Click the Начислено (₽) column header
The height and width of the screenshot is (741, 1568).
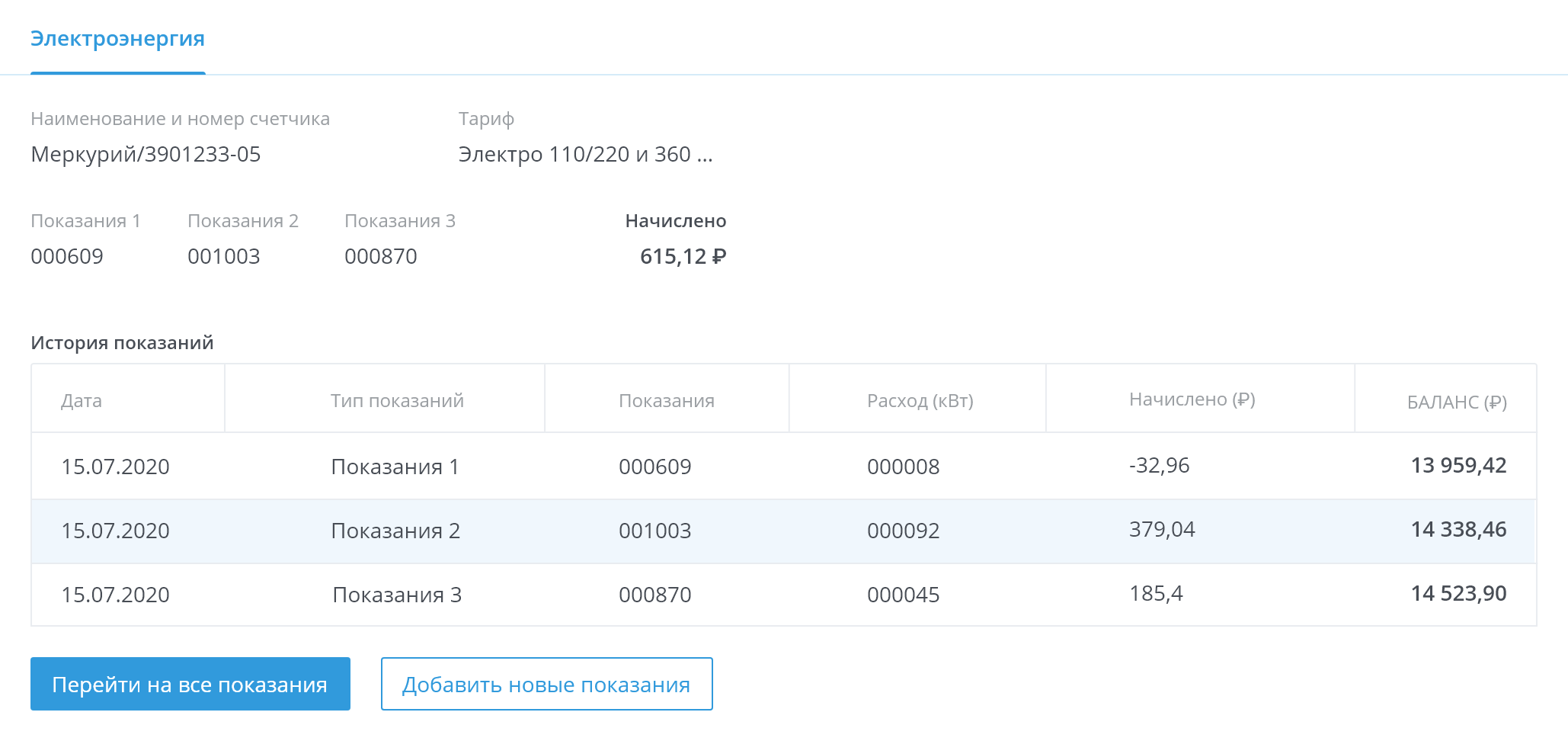[1192, 399]
